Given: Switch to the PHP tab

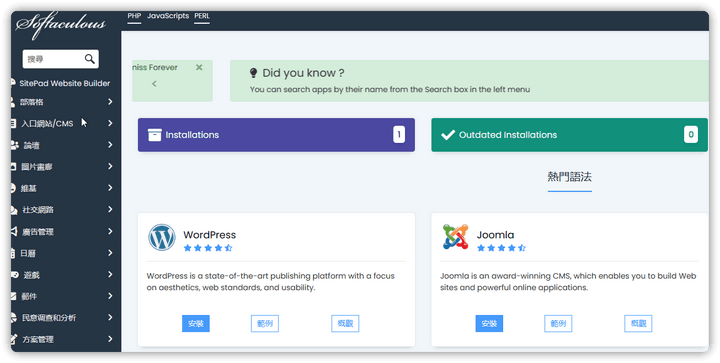Looking at the screenshot, I should pos(134,16).
